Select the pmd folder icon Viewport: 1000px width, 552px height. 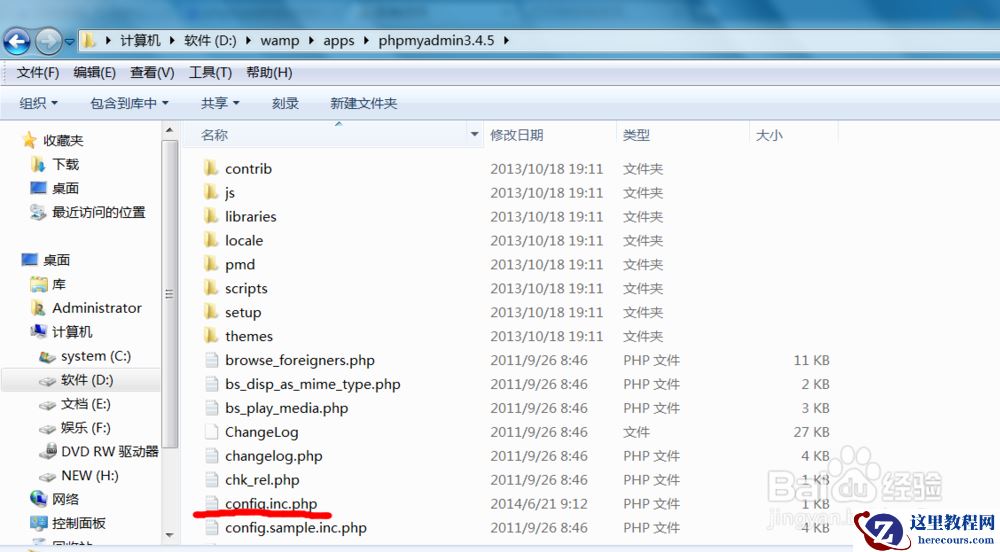211,264
